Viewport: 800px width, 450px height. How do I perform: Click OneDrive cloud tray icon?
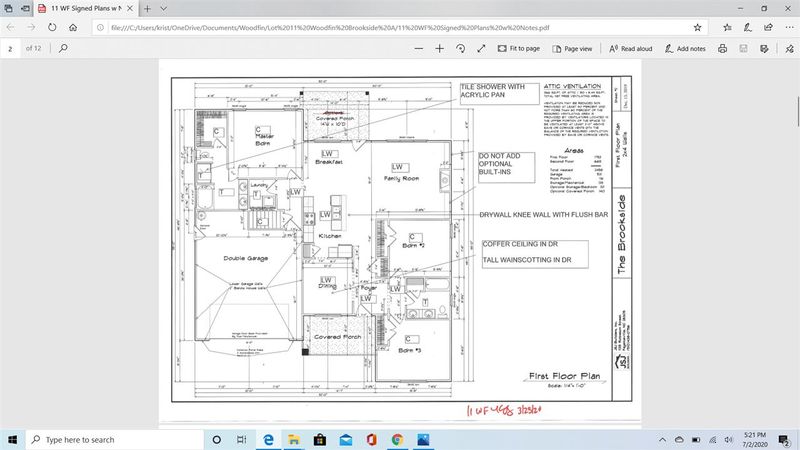679,439
